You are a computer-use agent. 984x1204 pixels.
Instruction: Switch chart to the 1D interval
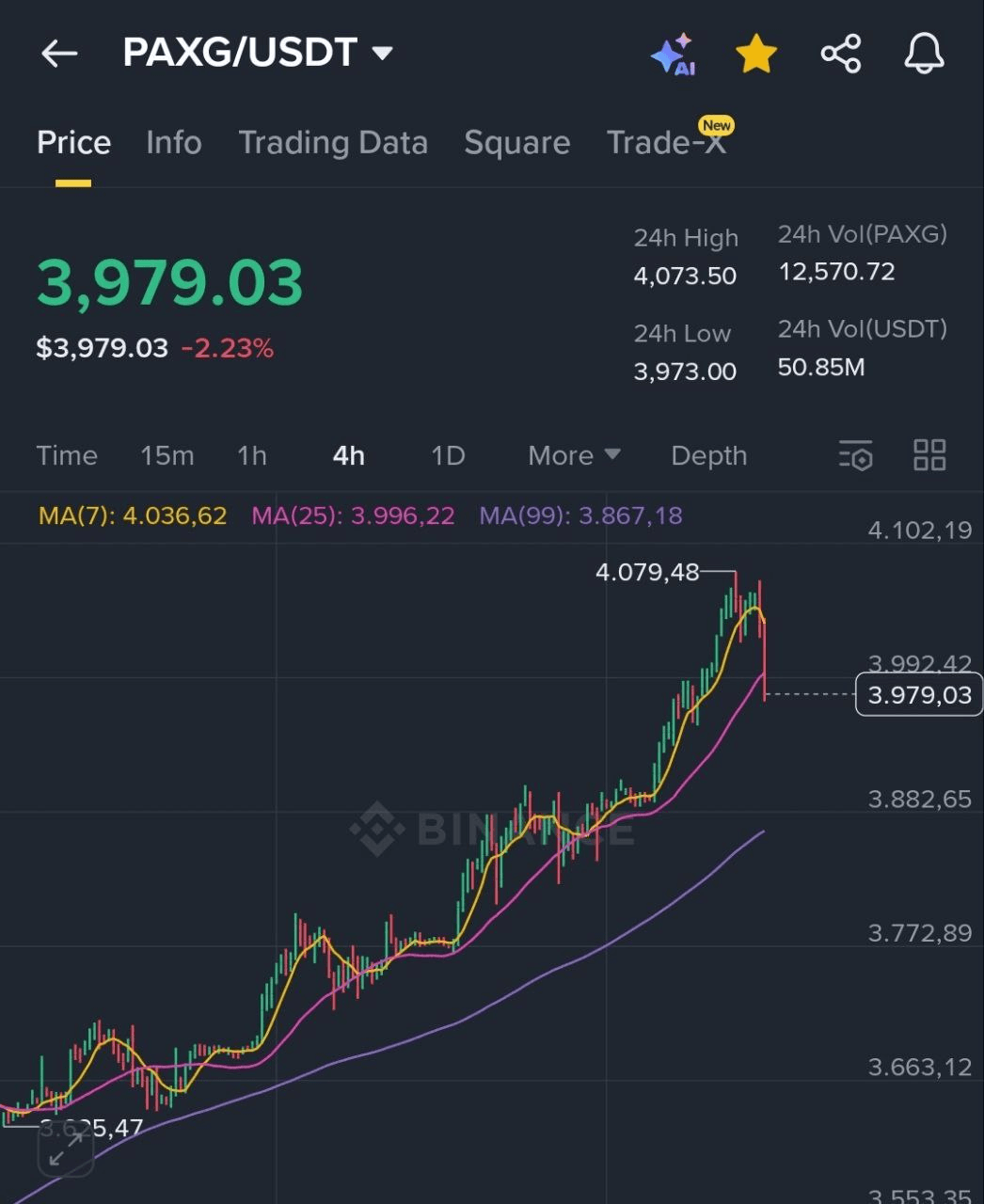pos(448,455)
